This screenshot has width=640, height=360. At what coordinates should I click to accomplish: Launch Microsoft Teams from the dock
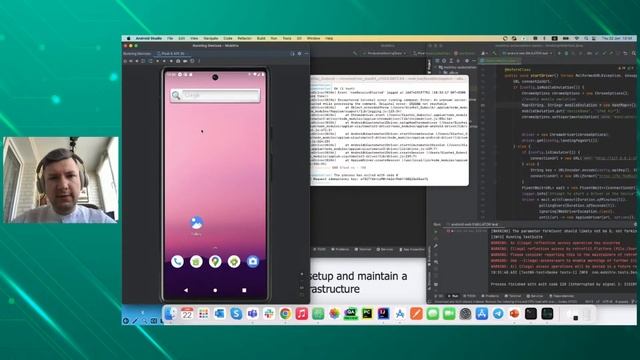coord(252,313)
